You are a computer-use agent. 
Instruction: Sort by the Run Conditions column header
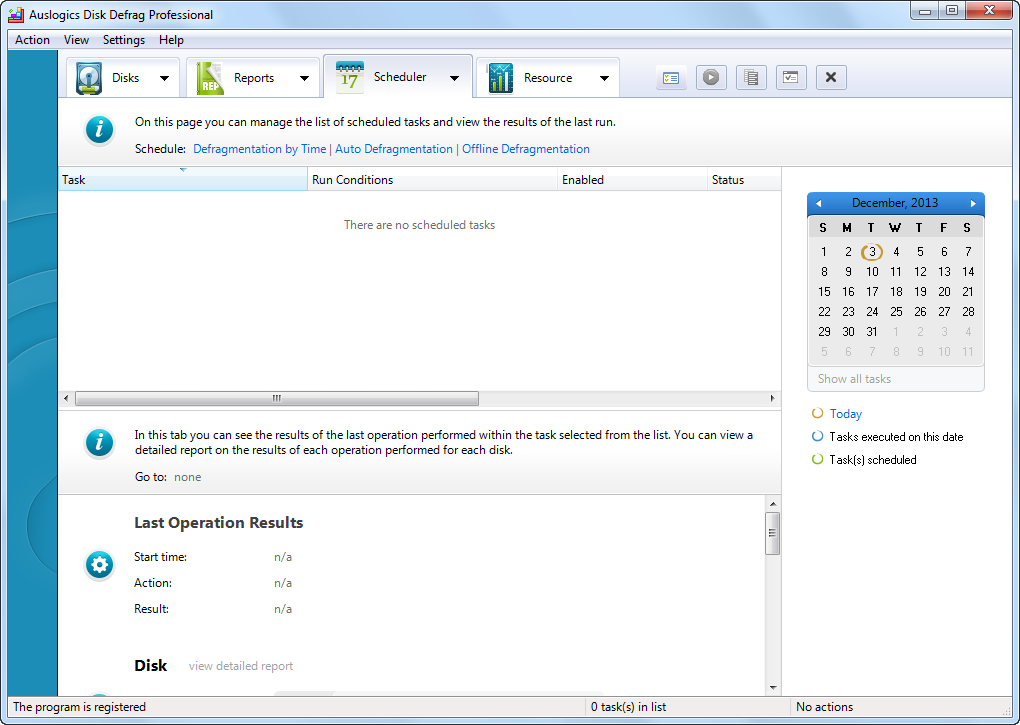coord(433,179)
